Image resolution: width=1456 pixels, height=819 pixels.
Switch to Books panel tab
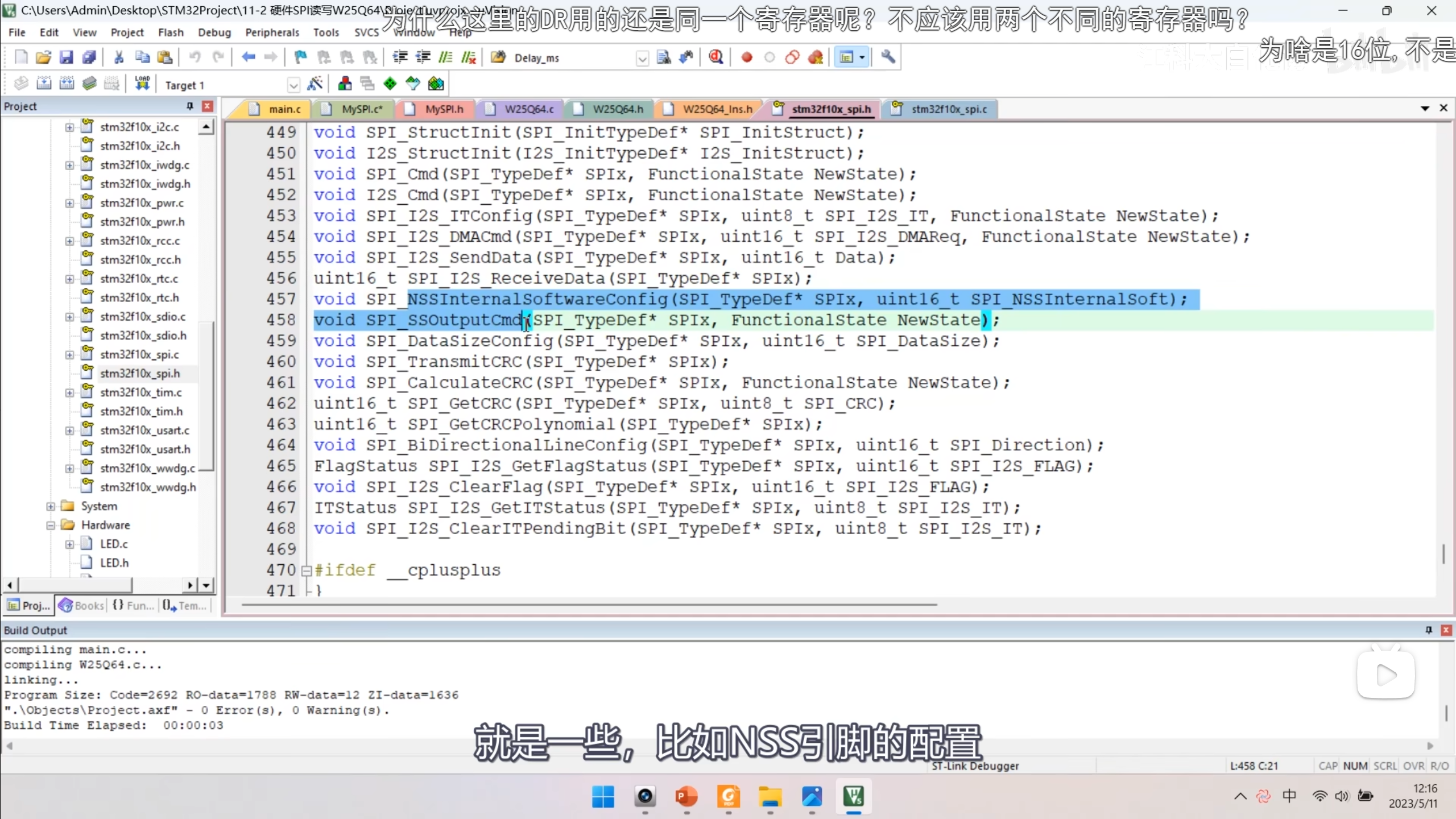pyautogui.click(x=82, y=606)
